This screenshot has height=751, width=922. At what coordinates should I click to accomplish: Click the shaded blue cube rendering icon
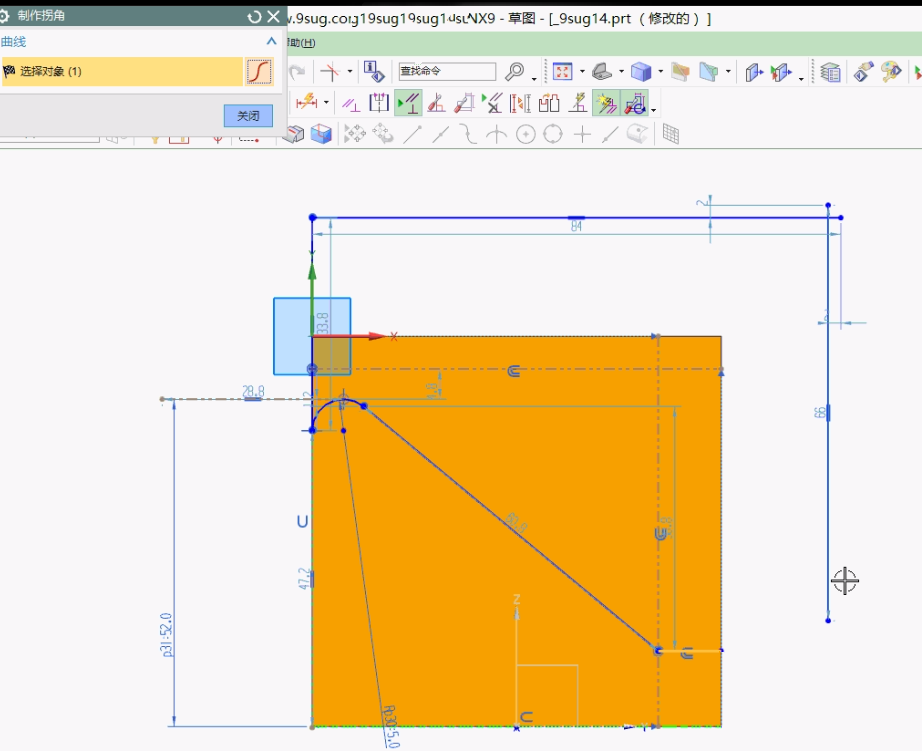point(641,72)
